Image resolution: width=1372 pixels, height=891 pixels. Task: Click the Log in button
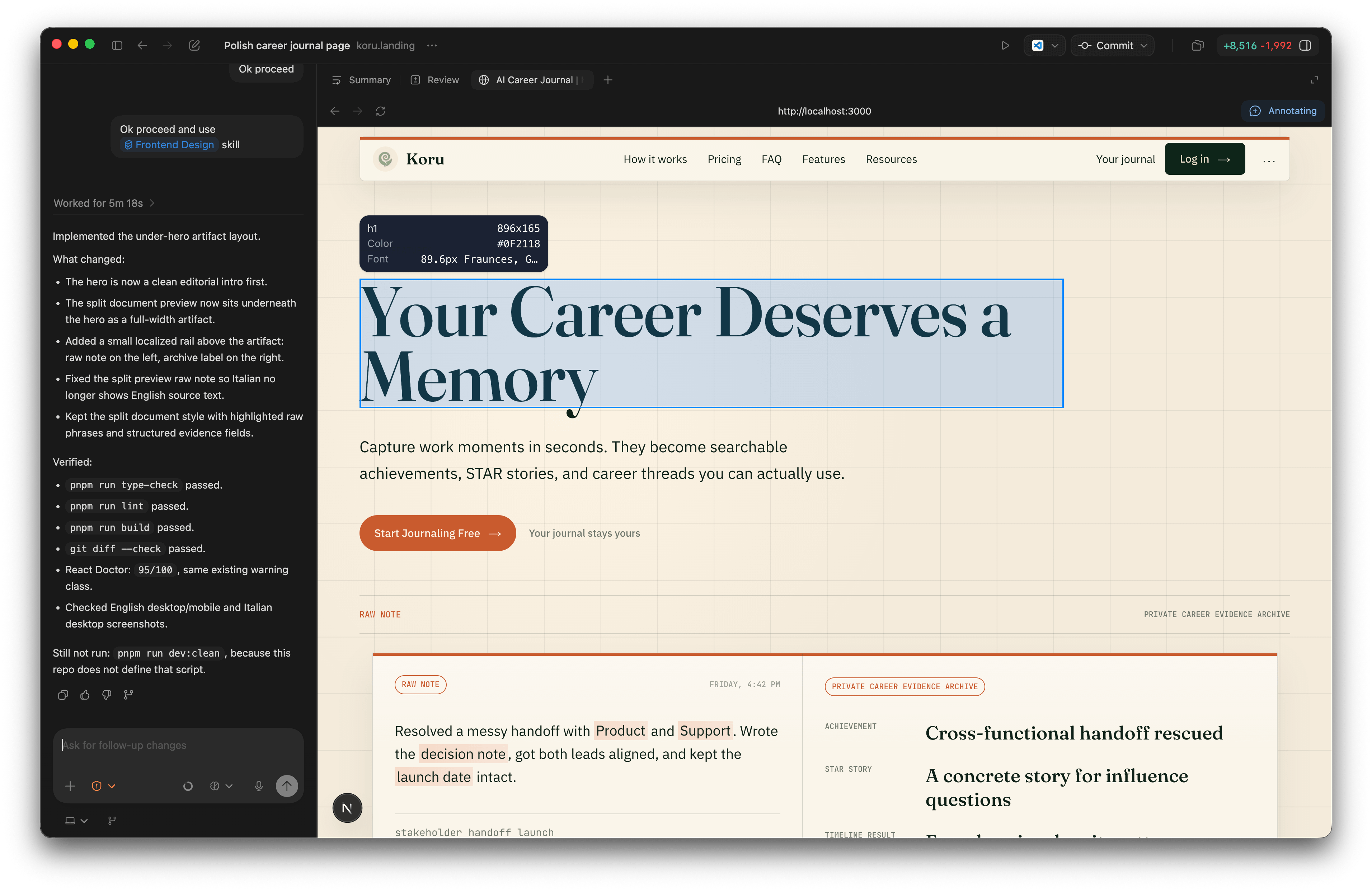click(x=1205, y=159)
